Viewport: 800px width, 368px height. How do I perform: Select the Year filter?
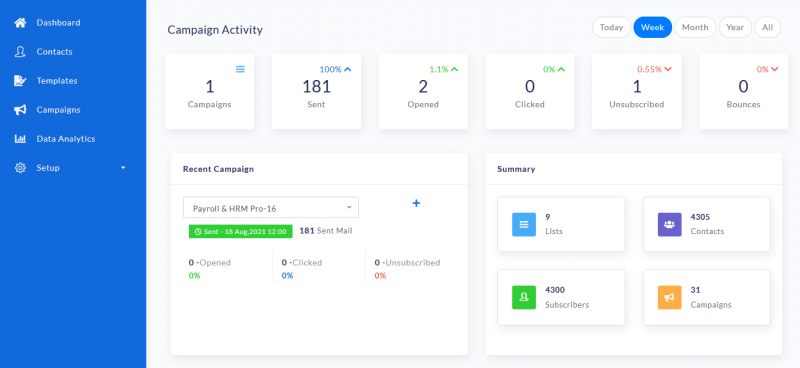(735, 28)
